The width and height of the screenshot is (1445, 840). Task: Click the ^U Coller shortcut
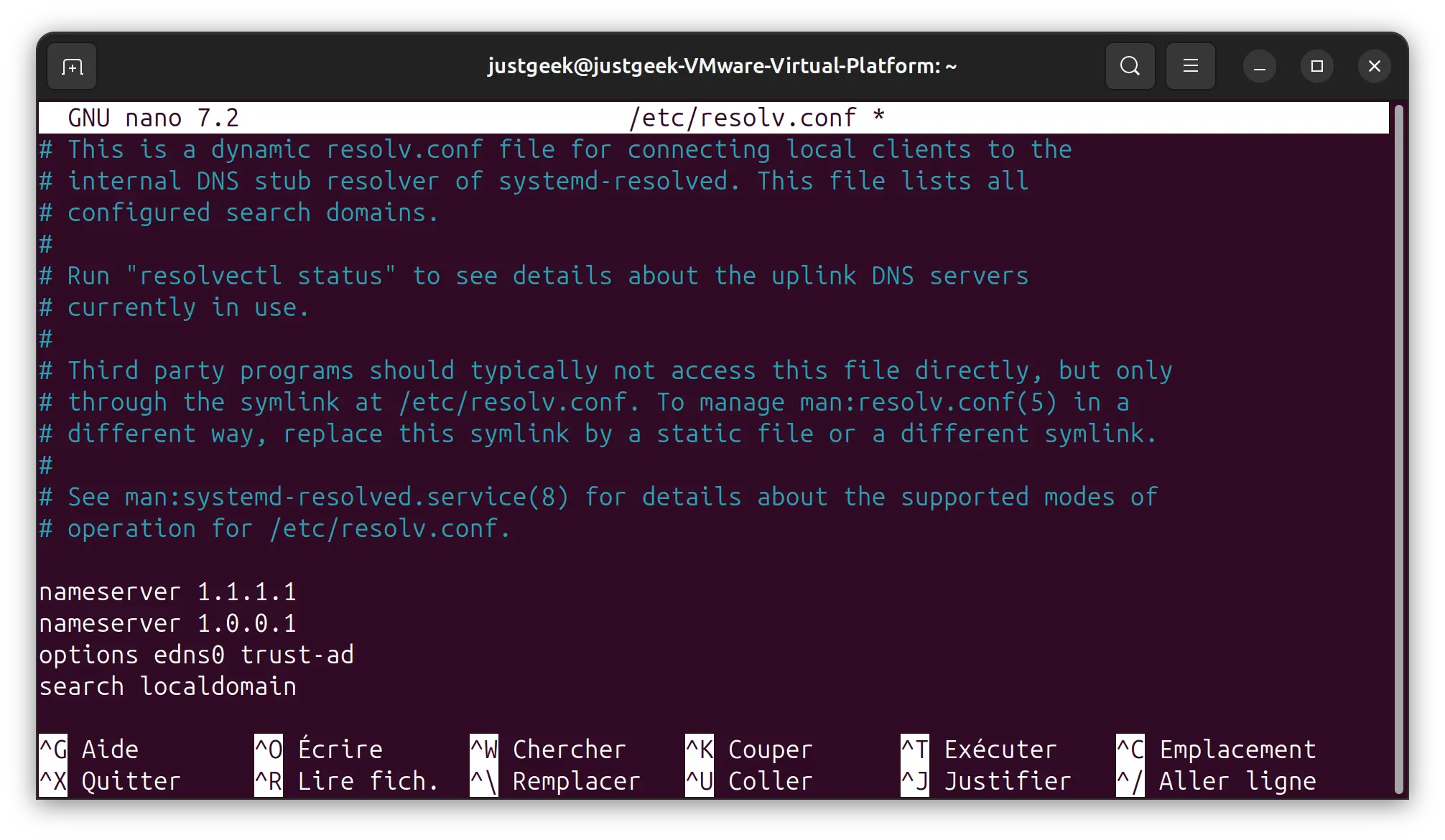[x=749, y=781]
